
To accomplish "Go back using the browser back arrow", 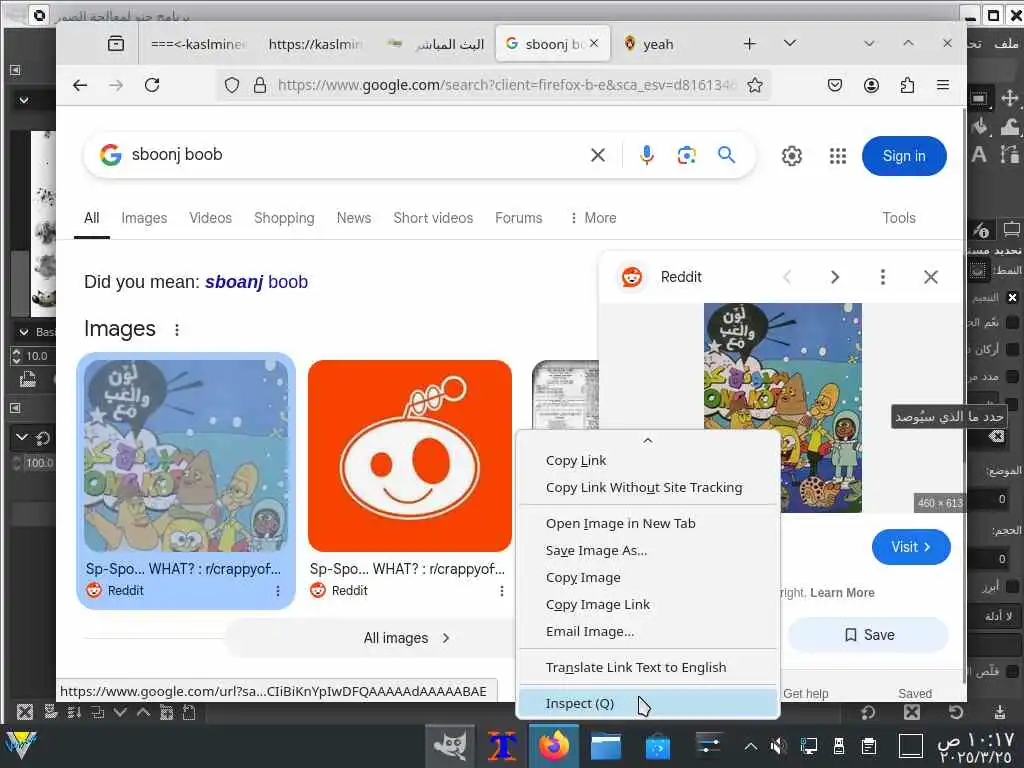I will click(x=80, y=85).
